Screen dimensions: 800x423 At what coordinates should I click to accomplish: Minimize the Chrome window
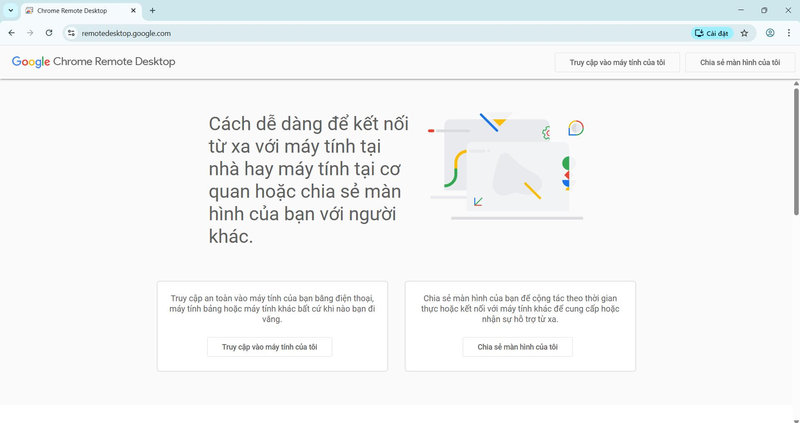(x=741, y=10)
